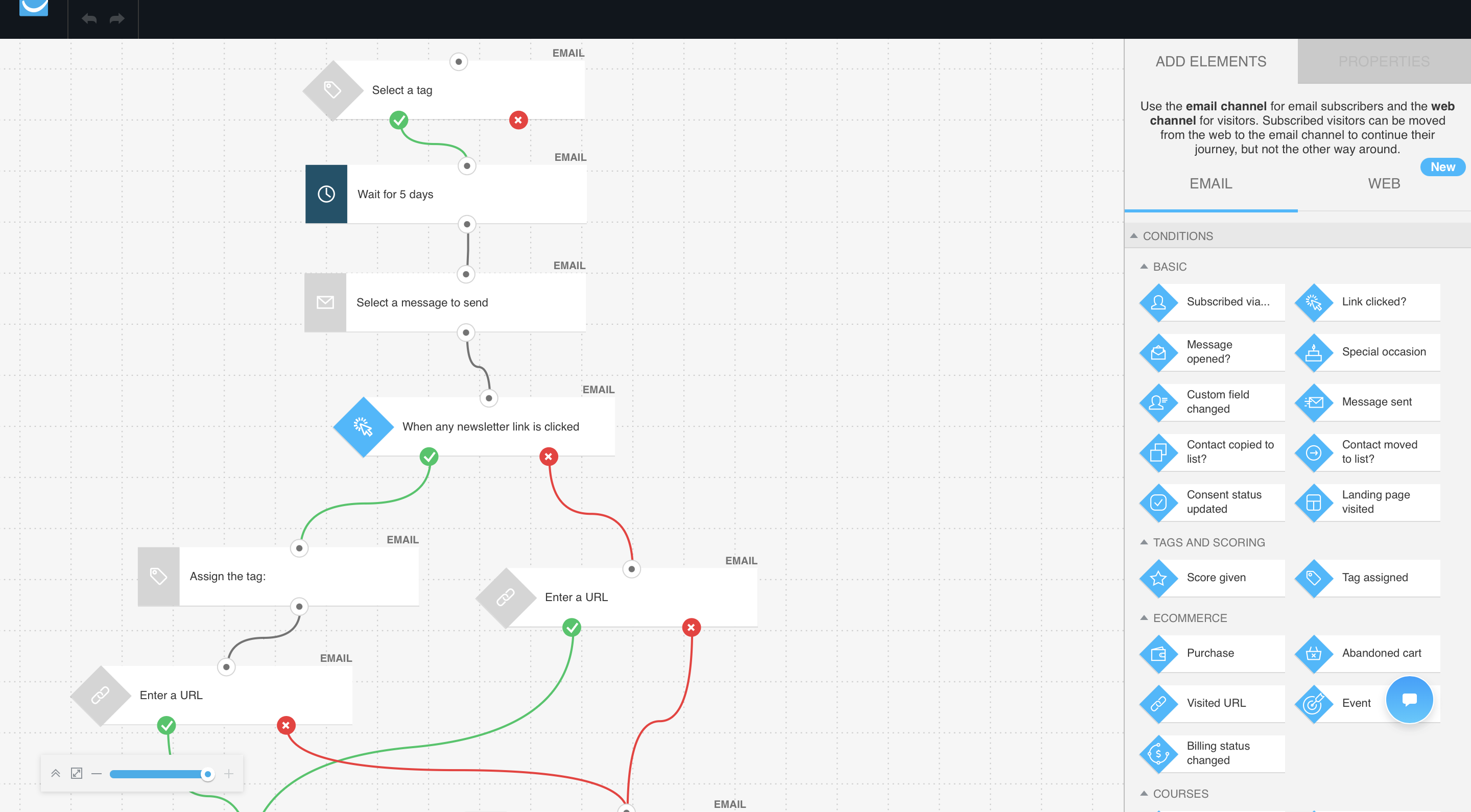Click green yes connector of newsletter link condition

point(429,457)
